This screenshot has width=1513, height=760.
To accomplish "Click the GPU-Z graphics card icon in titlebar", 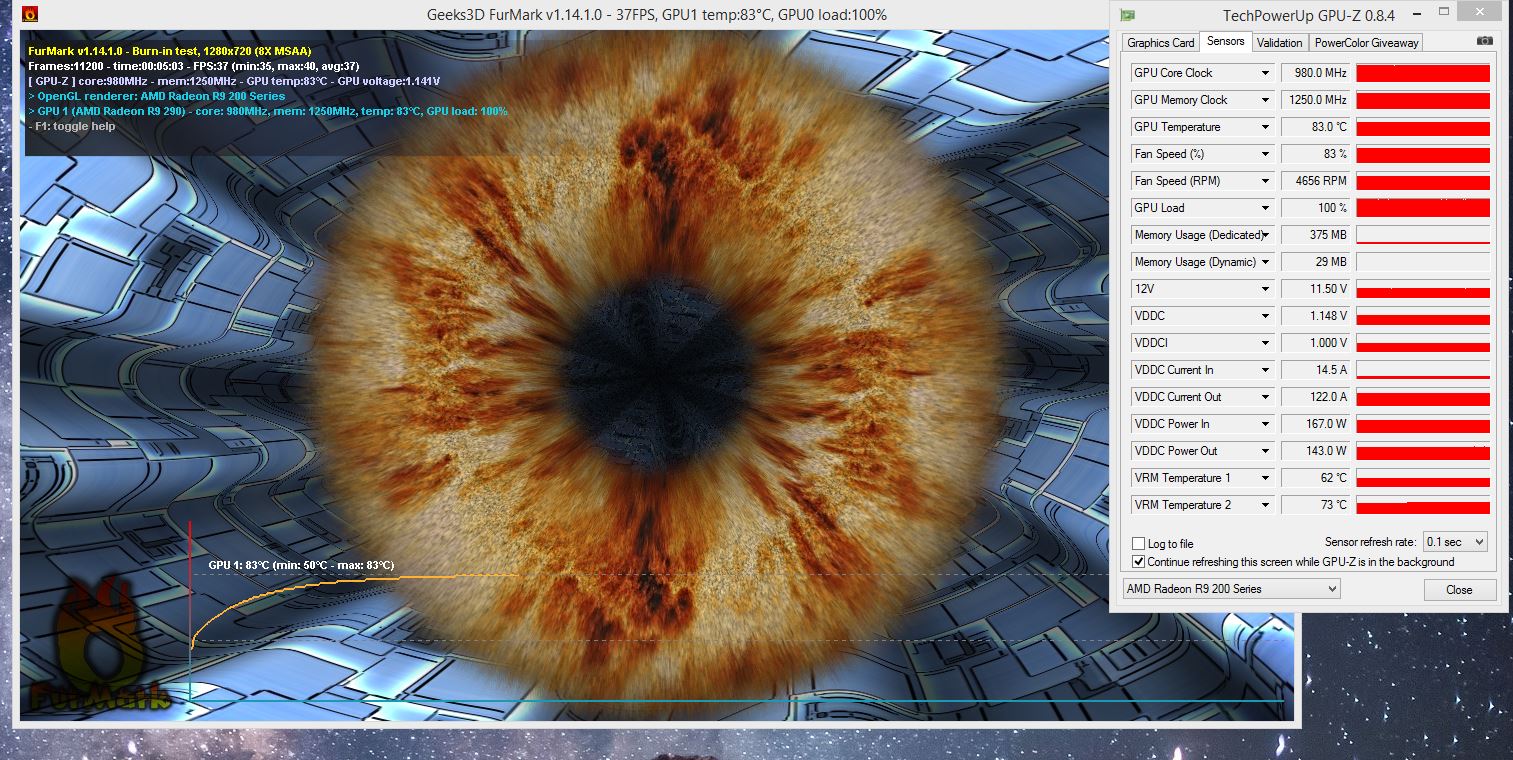I will coord(1128,13).
